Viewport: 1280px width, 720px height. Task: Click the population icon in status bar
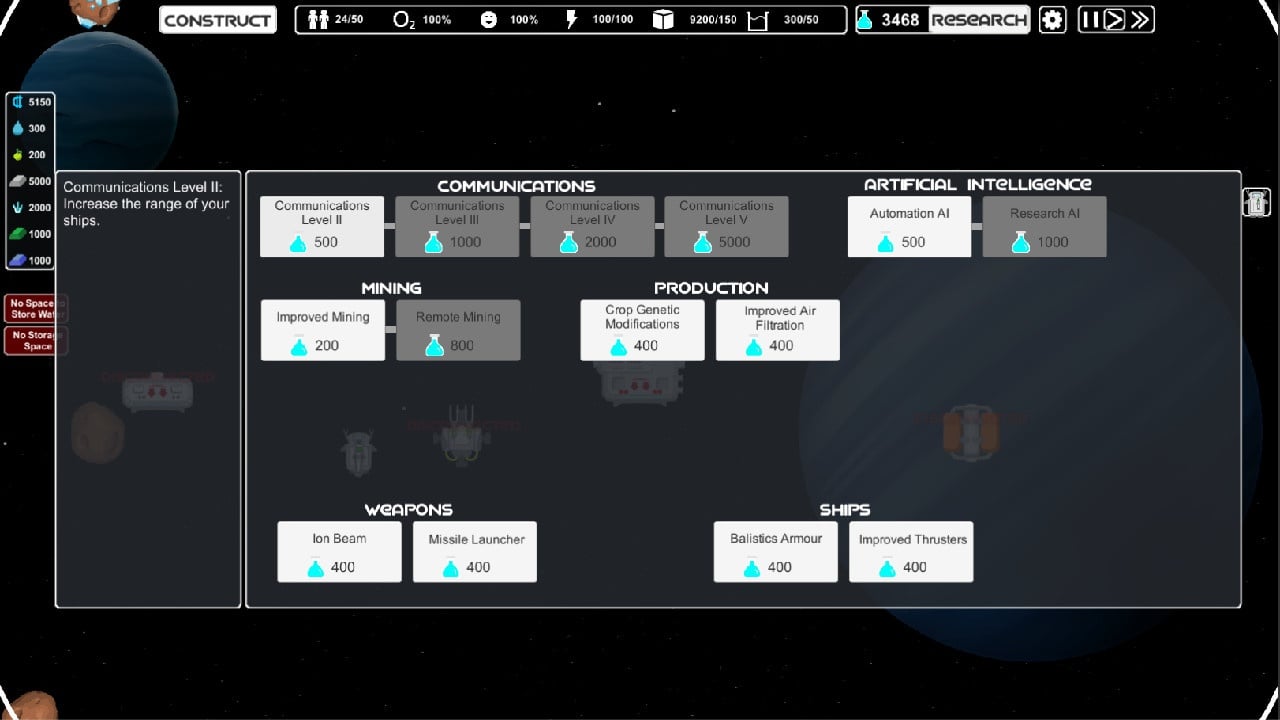click(318, 20)
